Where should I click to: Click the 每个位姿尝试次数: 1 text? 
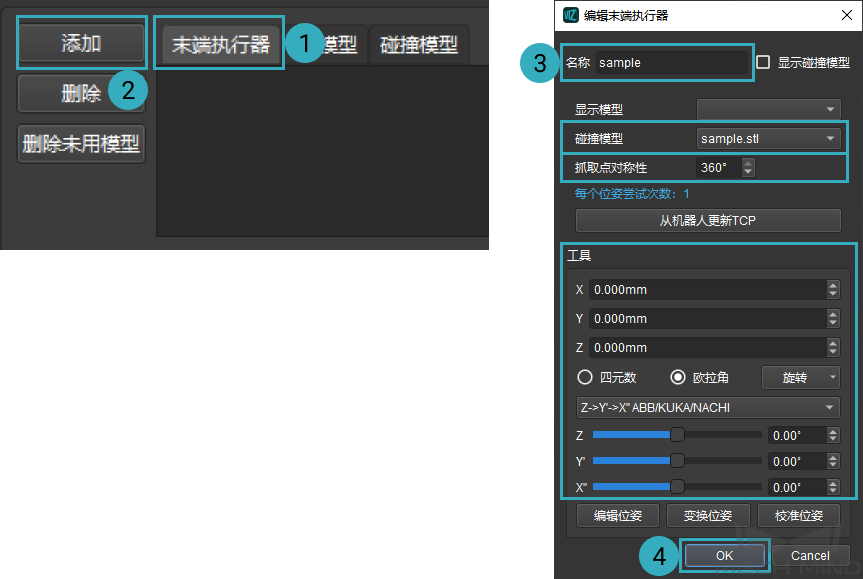632,194
